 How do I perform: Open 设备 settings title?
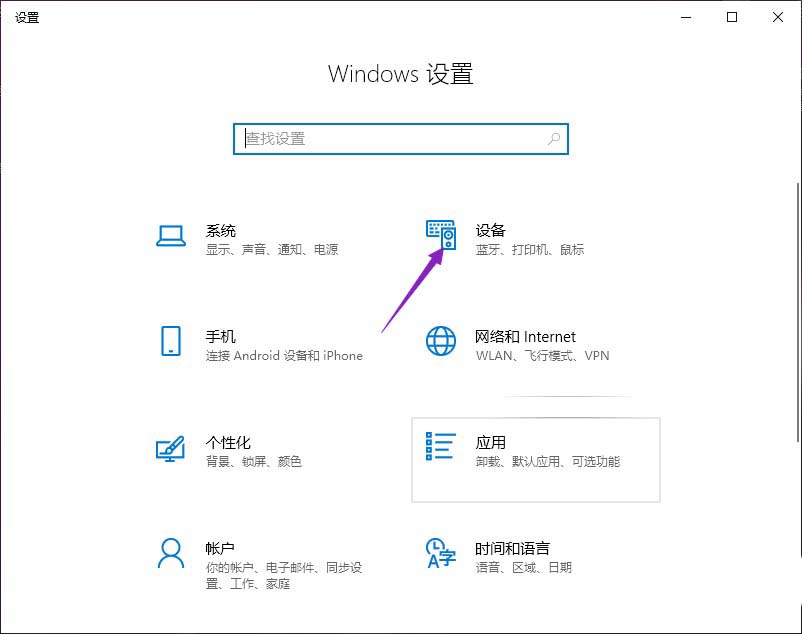pos(491,231)
